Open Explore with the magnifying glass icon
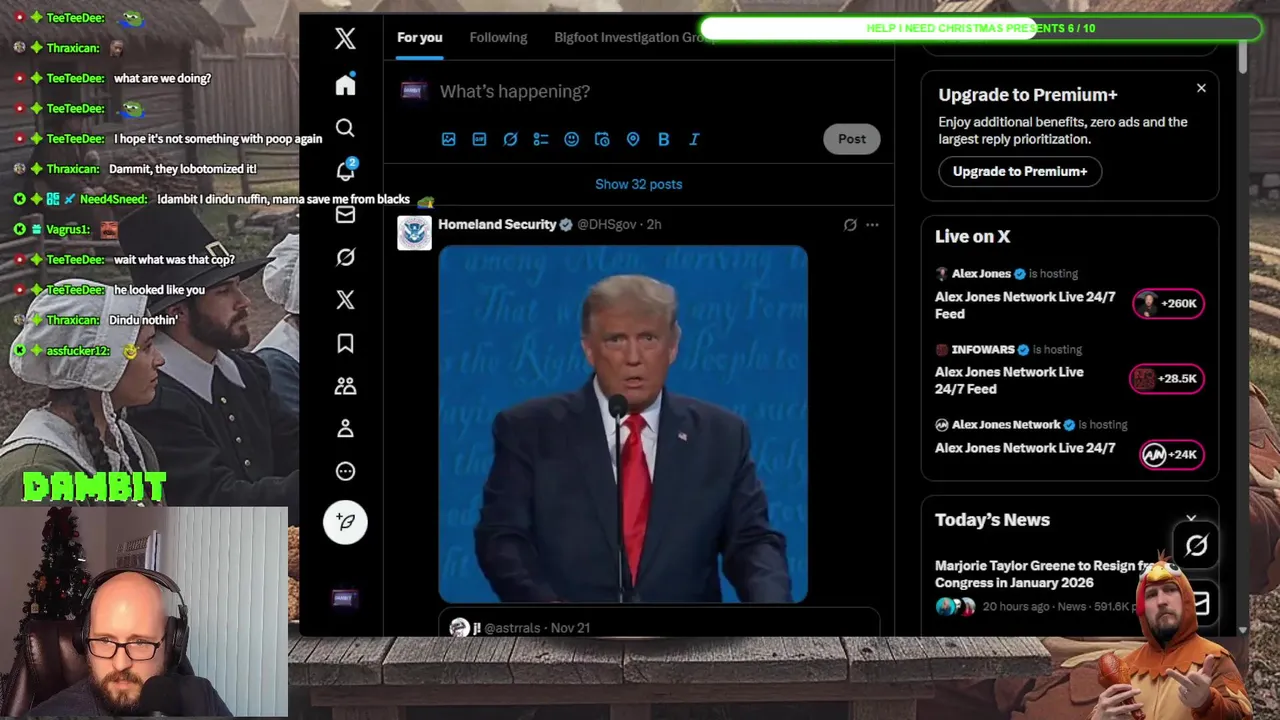This screenshot has width=1280, height=720. [x=345, y=128]
